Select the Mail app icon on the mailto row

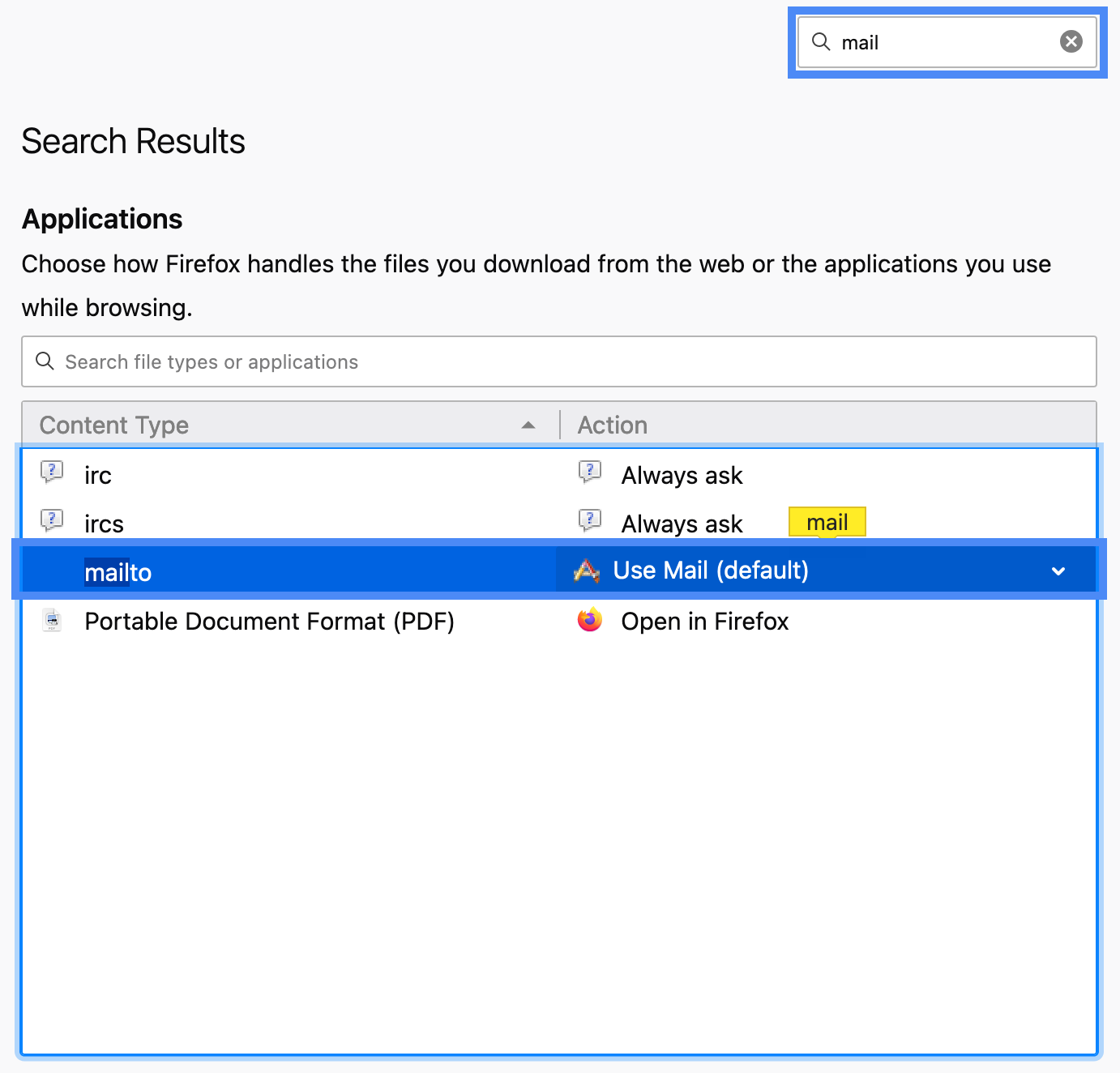(x=588, y=570)
